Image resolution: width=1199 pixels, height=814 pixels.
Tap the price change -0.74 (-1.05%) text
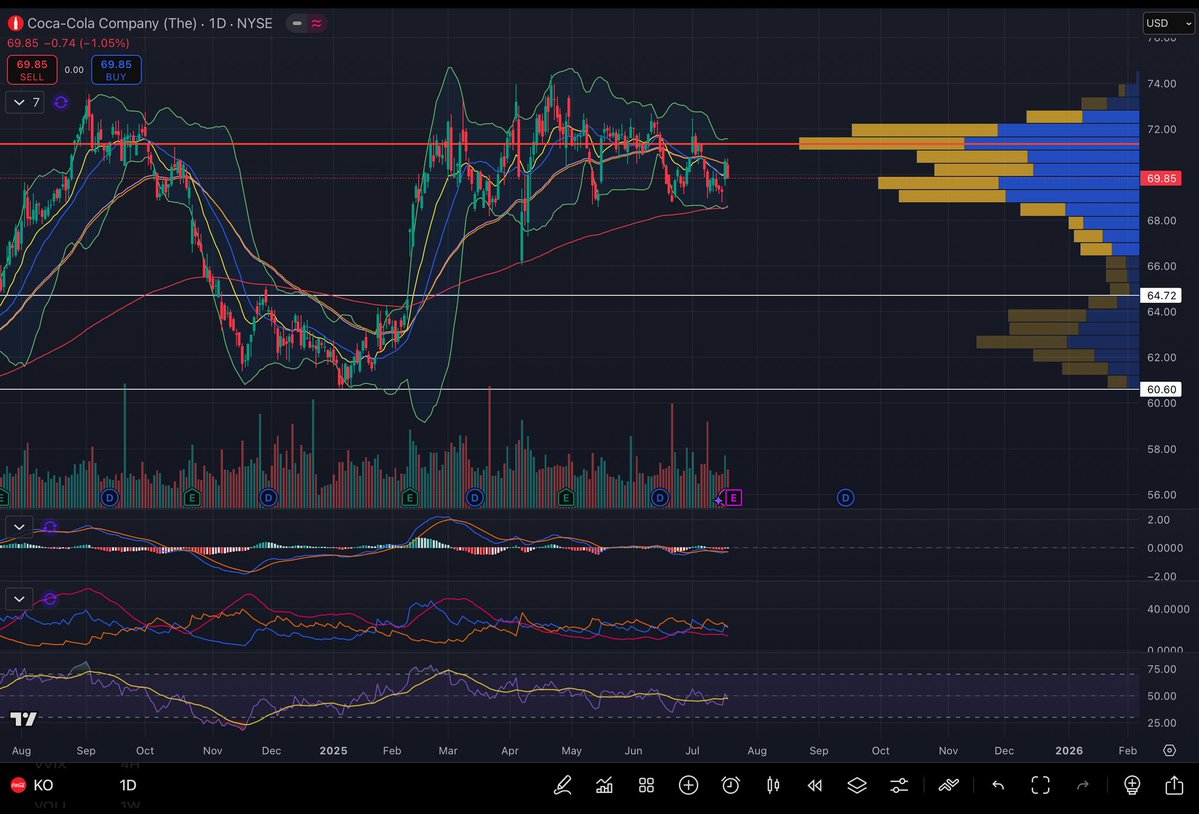(85, 44)
